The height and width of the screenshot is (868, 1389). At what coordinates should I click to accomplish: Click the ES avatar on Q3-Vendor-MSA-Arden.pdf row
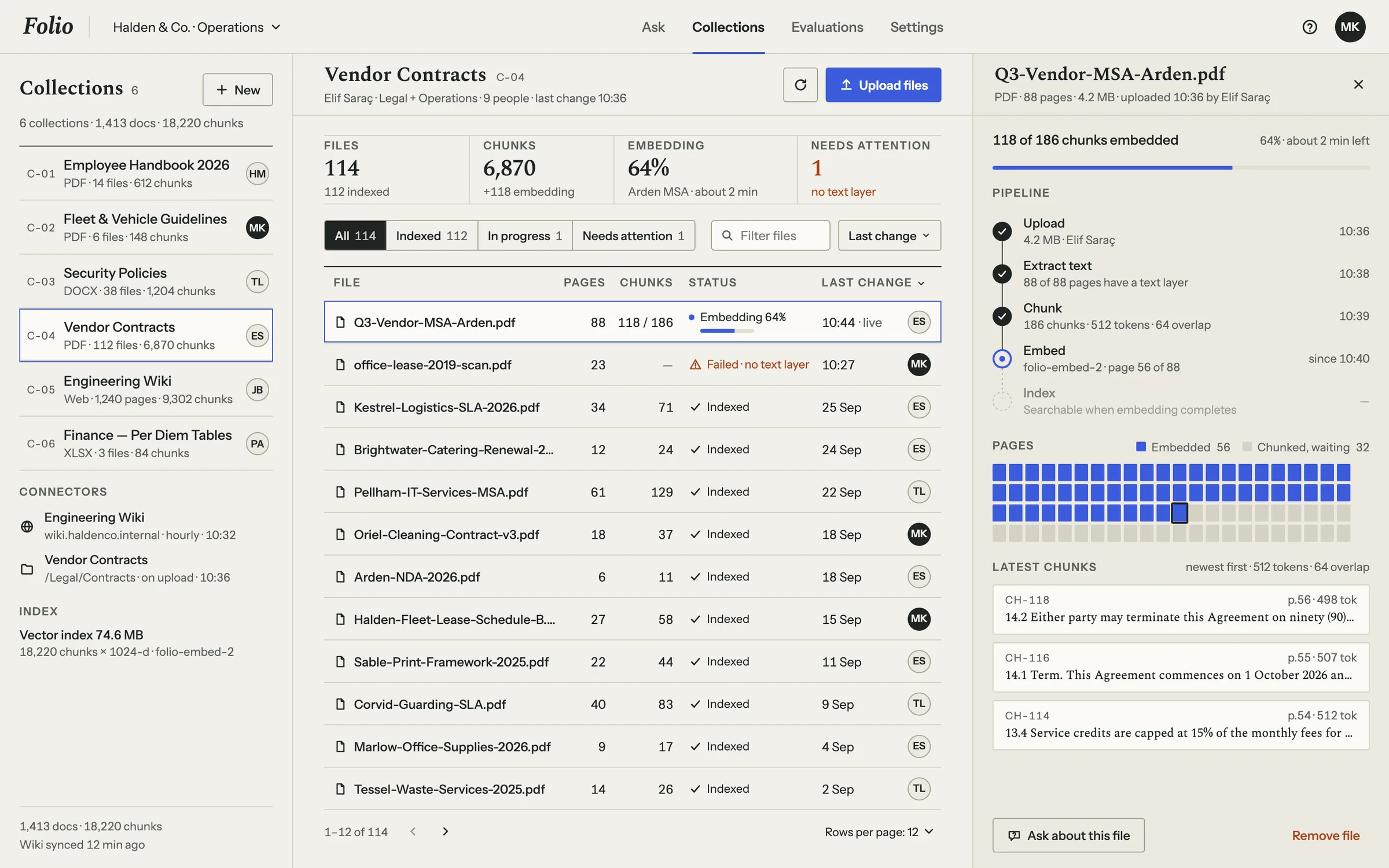(918, 322)
